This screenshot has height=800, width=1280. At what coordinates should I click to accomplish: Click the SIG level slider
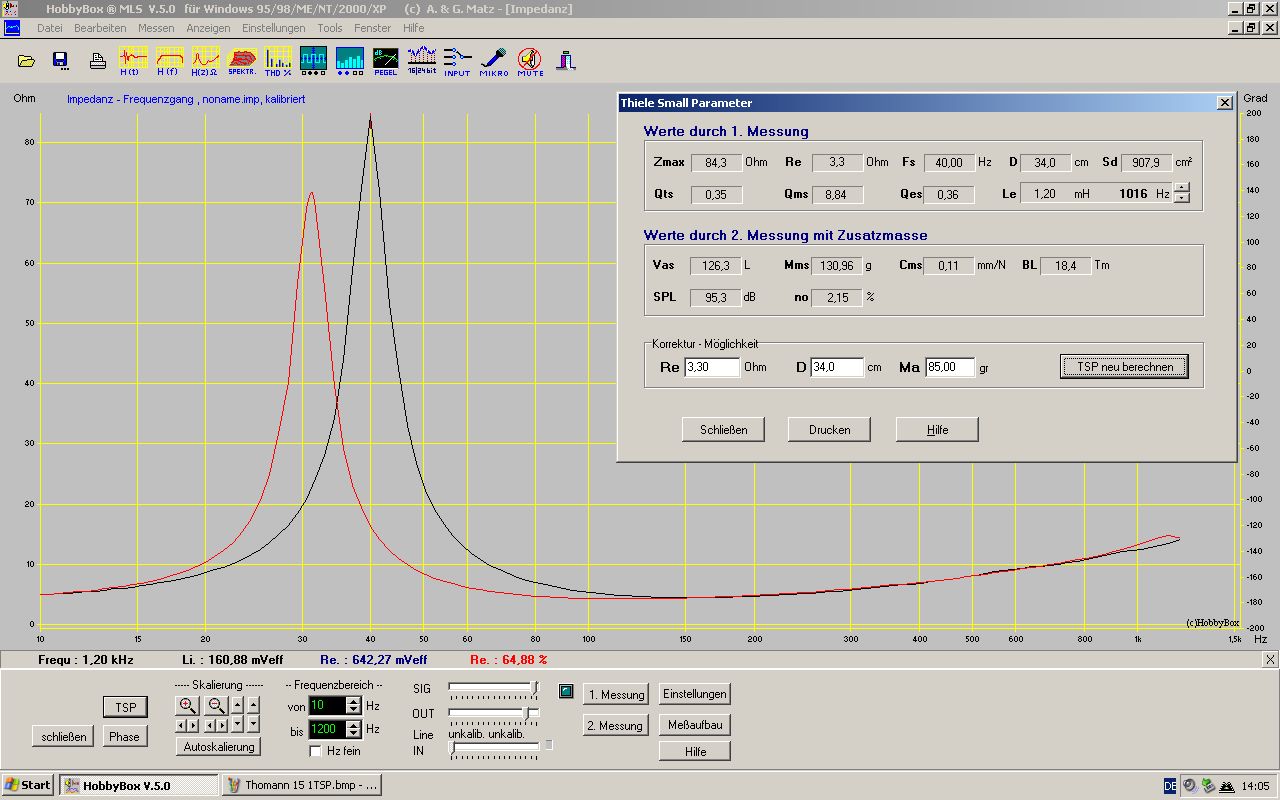tap(493, 687)
